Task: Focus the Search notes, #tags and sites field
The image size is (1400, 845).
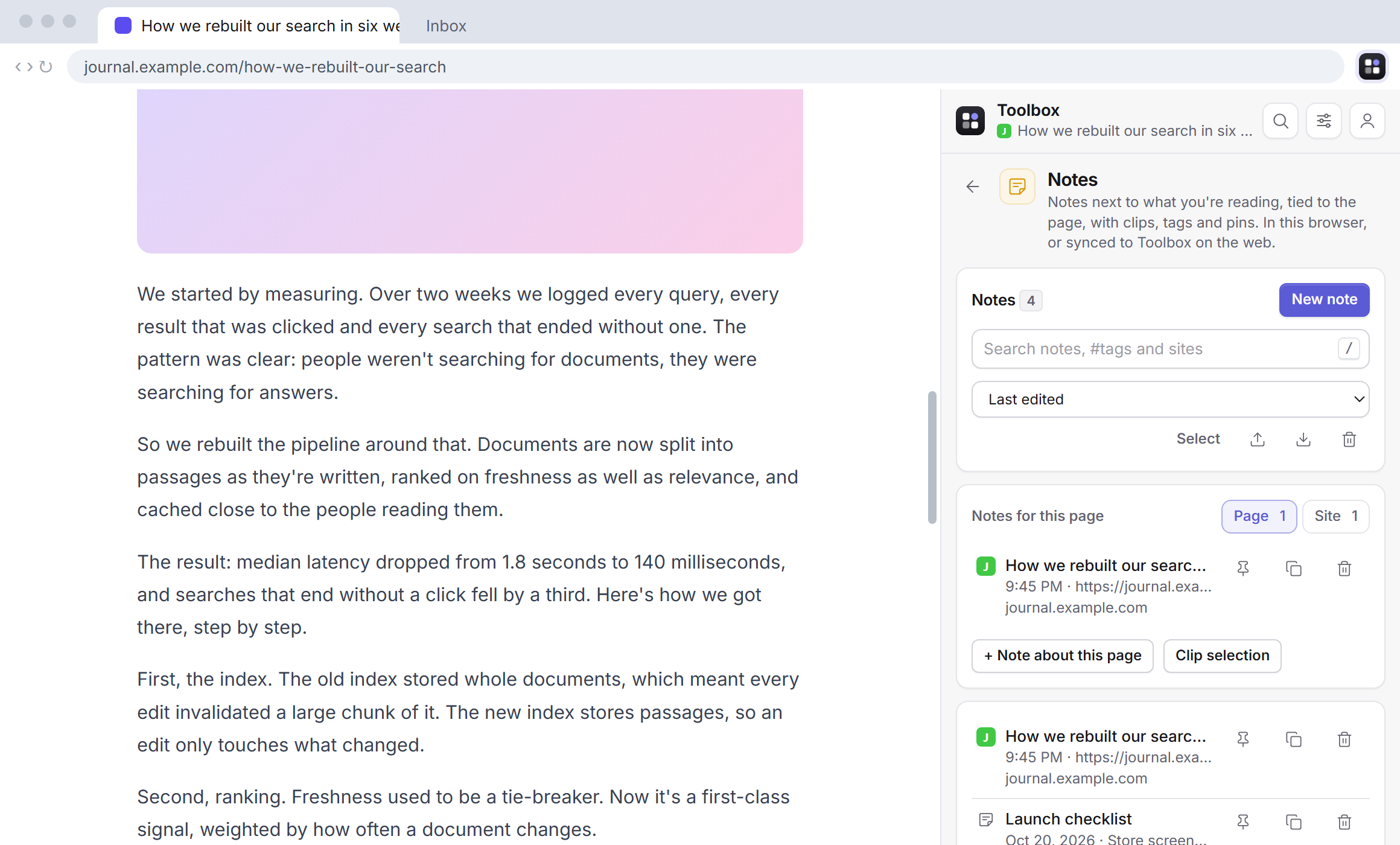Action: [1170, 349]
